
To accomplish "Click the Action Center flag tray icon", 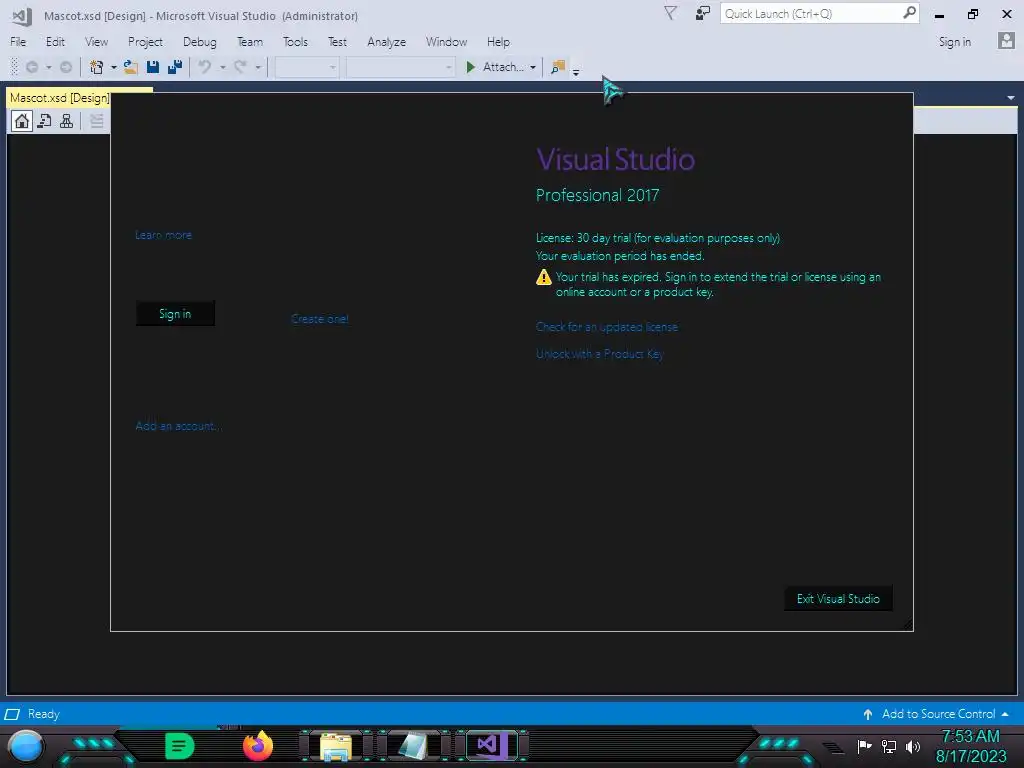I will [x=865, y=746].
